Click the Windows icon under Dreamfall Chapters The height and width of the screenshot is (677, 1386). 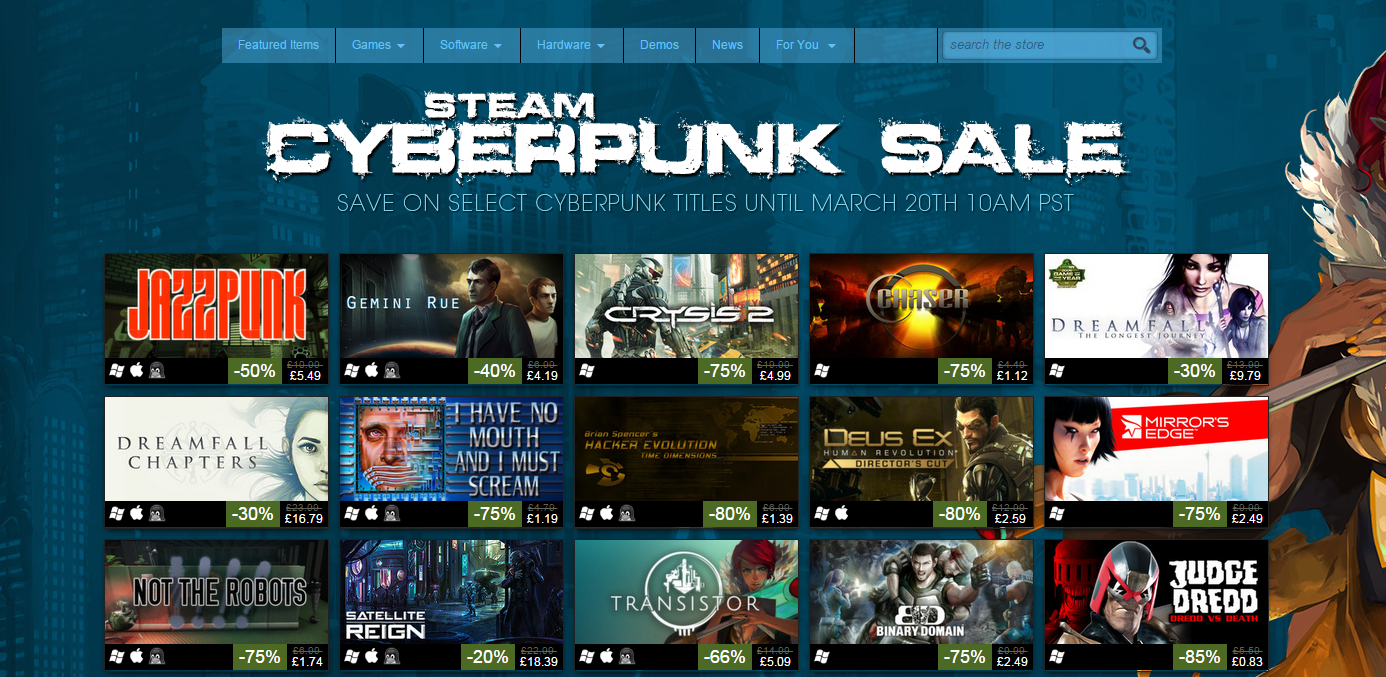(x=117, y=514)
